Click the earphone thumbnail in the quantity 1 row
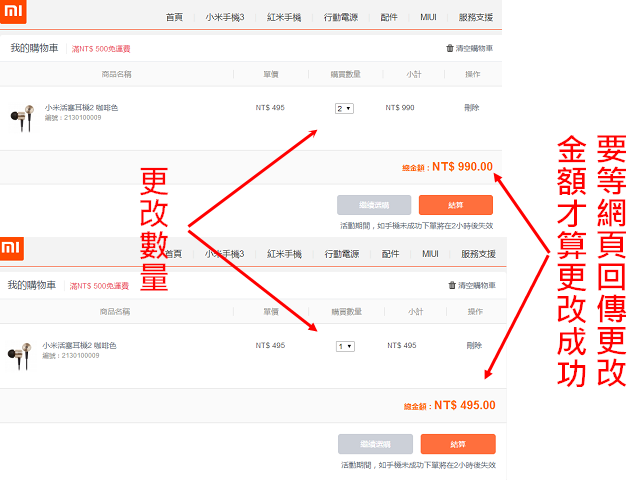Image resolution: width=640 pixels, height=480 pixels. [x=20, y=356]
